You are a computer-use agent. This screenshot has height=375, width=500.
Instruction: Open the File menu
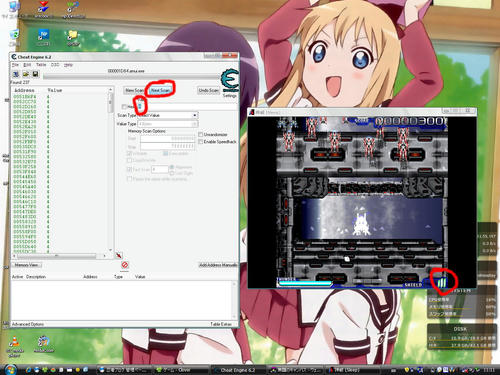[x=15, y=65]
